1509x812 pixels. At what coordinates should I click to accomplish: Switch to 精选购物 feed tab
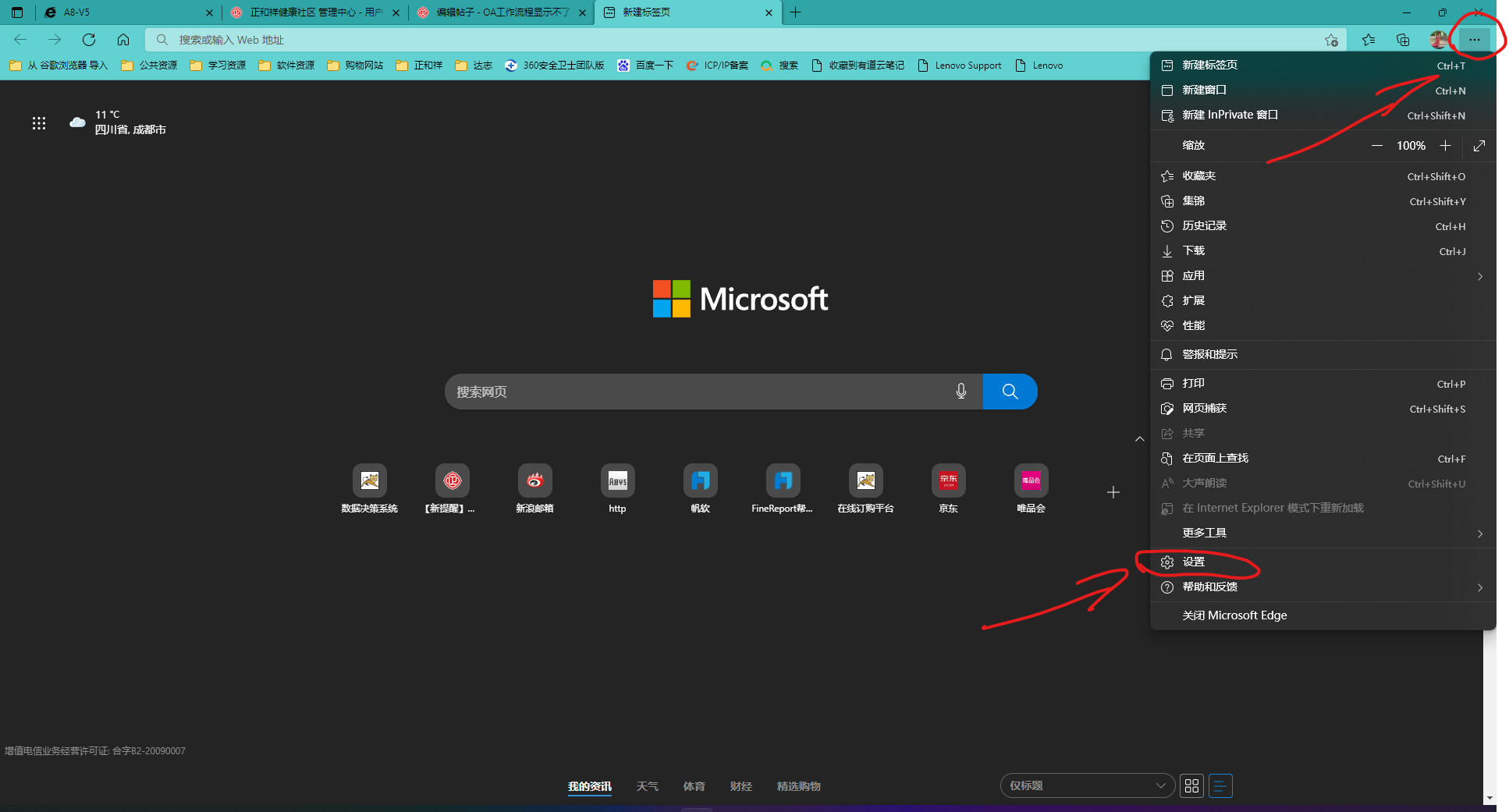(798, 786)
